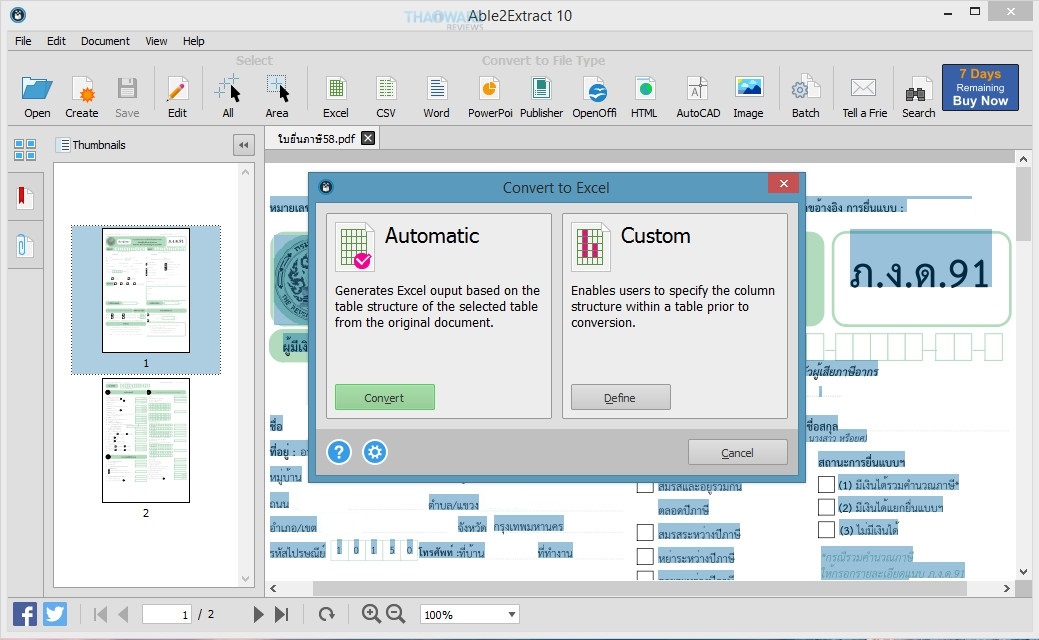Screen dimensions: 1039x640
Task: Open the View menu
Action: [x=156, y=41]
